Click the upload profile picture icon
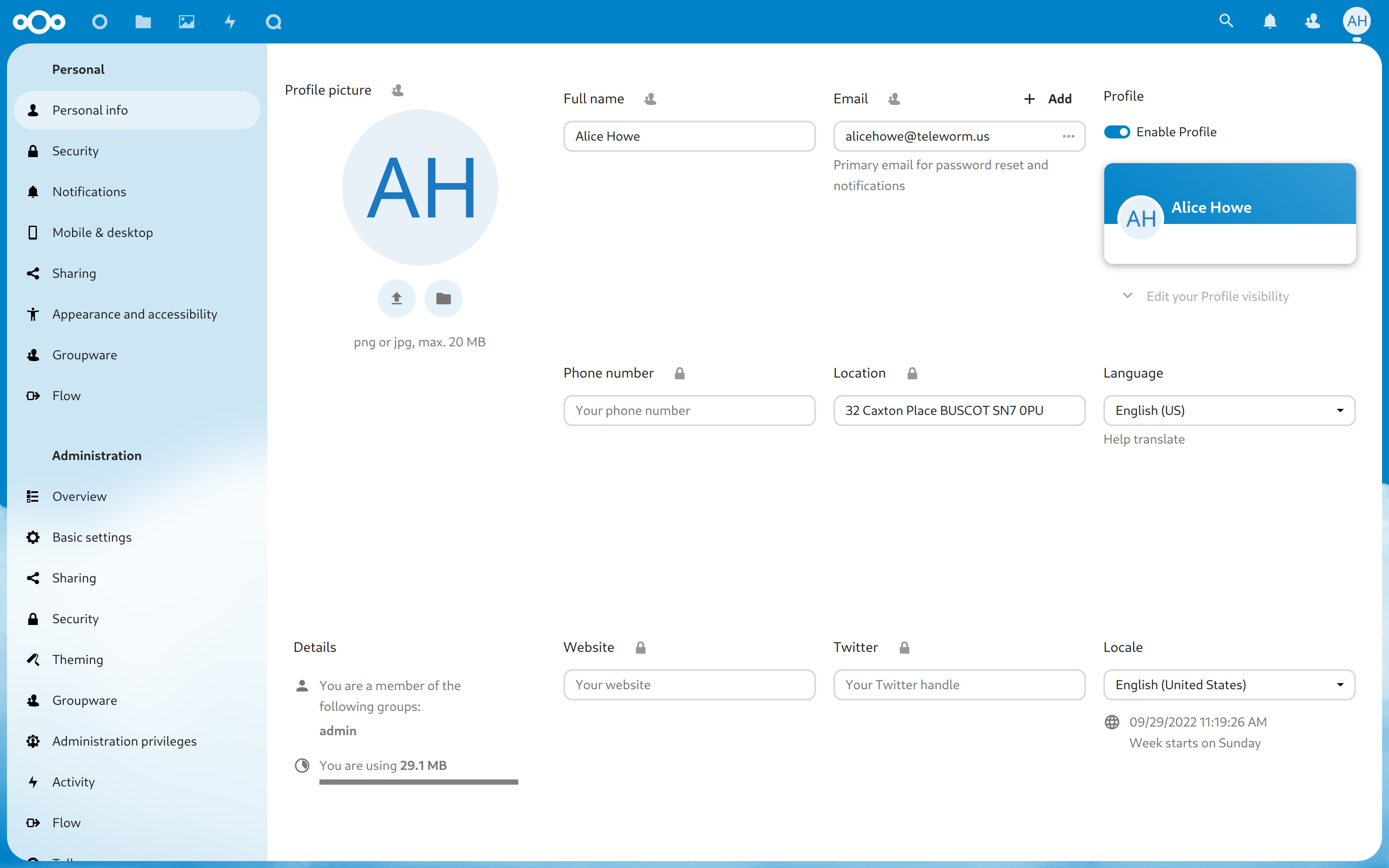Screen dimensions: 1389x868 396,299
